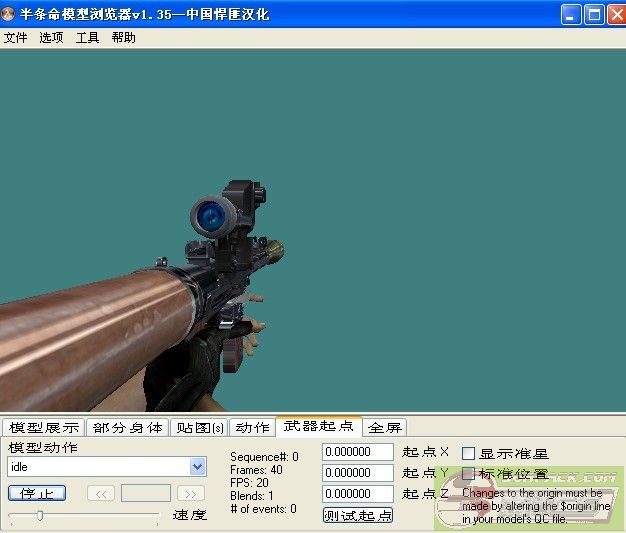Click the 测试起点 button
626x533 pixels.
358,515
